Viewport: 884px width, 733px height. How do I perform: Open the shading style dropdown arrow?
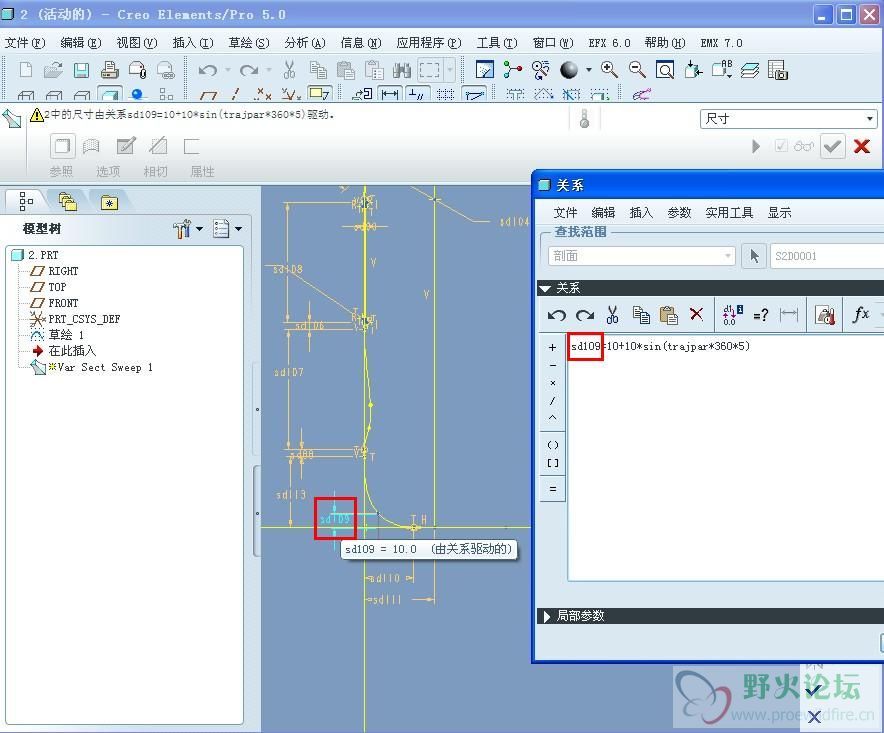click(x=589, y=70)
